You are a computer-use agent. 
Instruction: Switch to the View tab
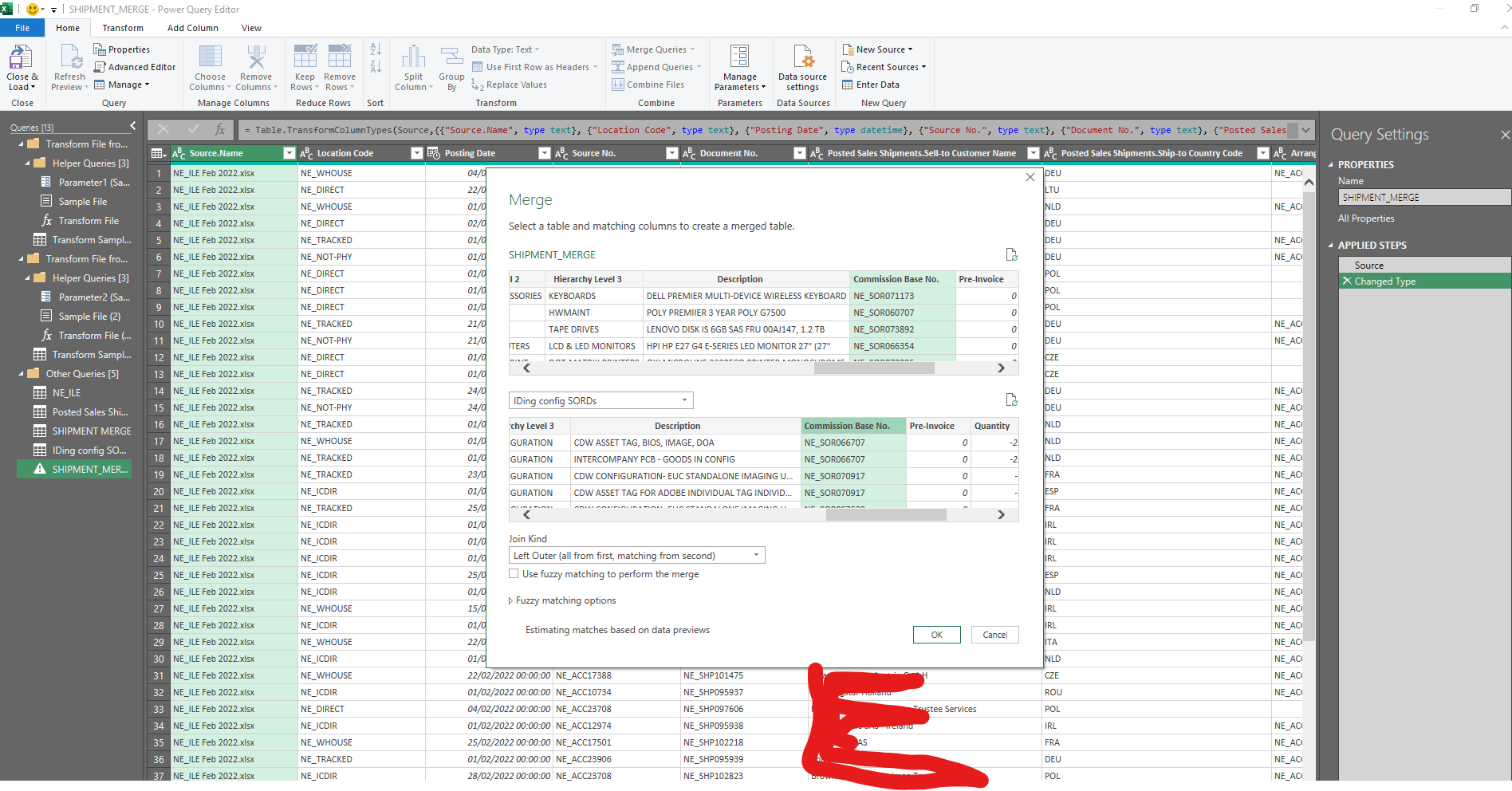[x=252, y=28]
